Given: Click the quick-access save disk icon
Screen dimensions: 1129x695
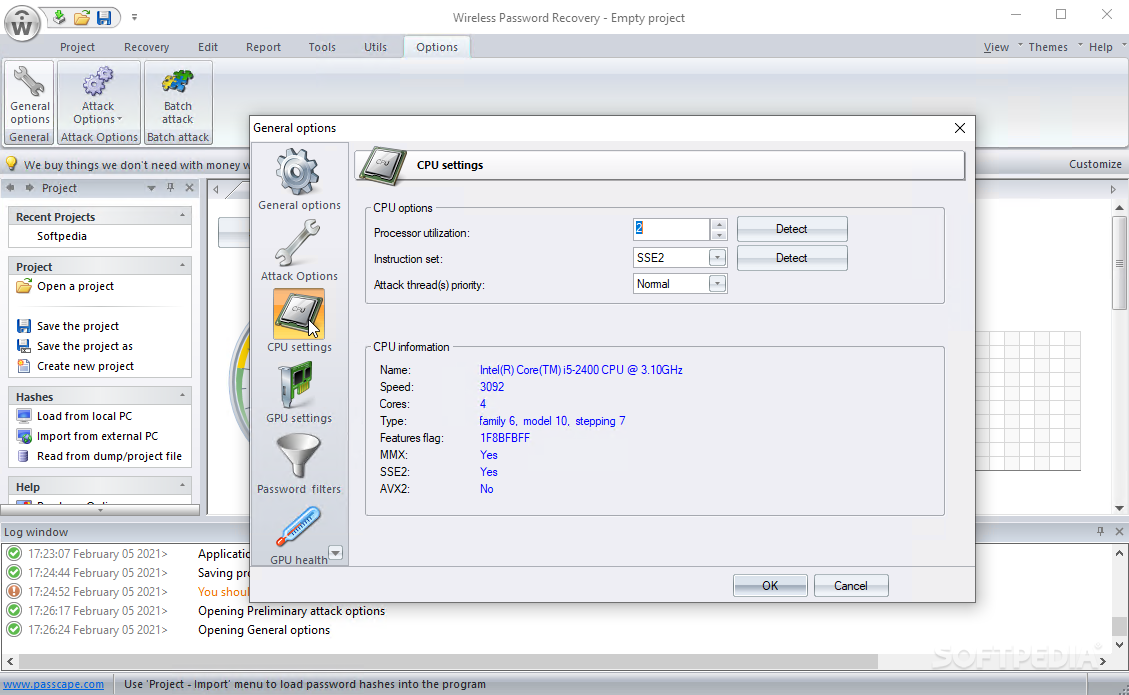Looking at the screenshot, I should click(x=104, y=17).
